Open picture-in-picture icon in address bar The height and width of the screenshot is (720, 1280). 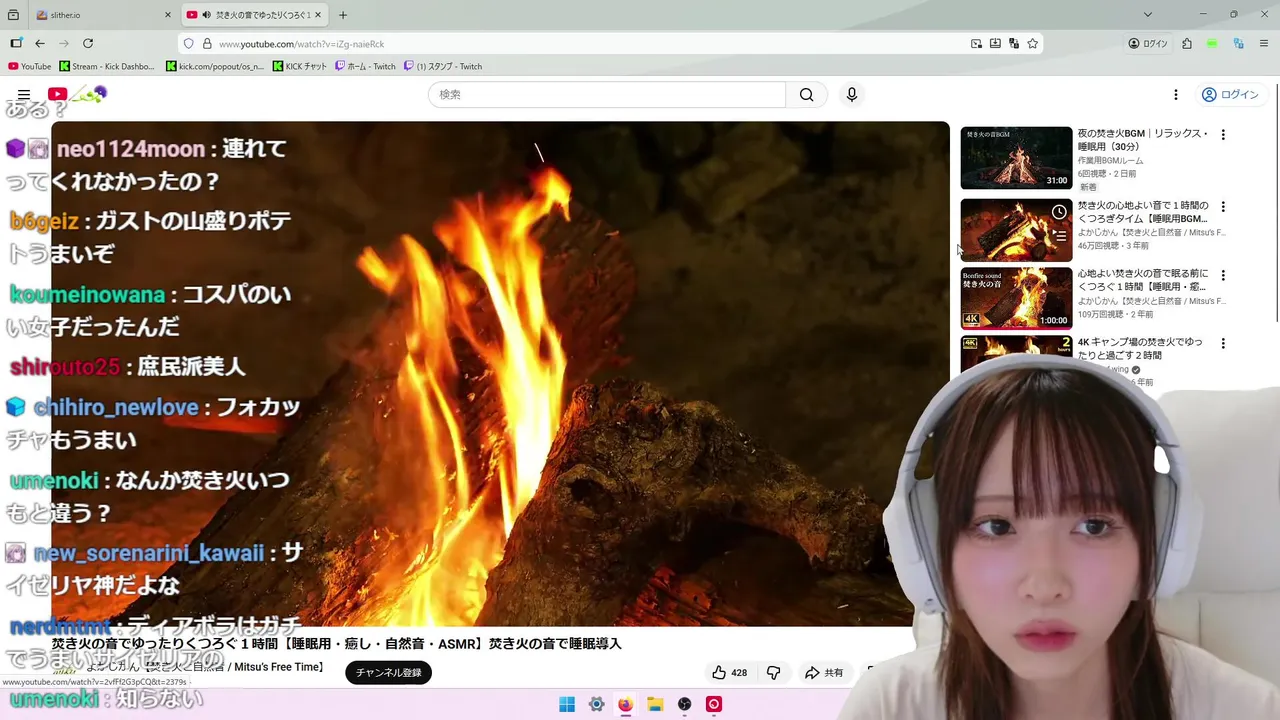tap(976, 43)
